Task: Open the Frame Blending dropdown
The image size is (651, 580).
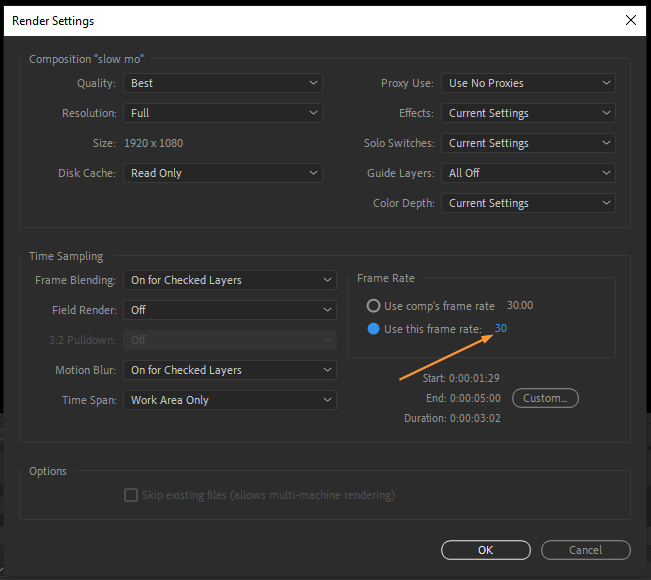Action: point(230,280)
